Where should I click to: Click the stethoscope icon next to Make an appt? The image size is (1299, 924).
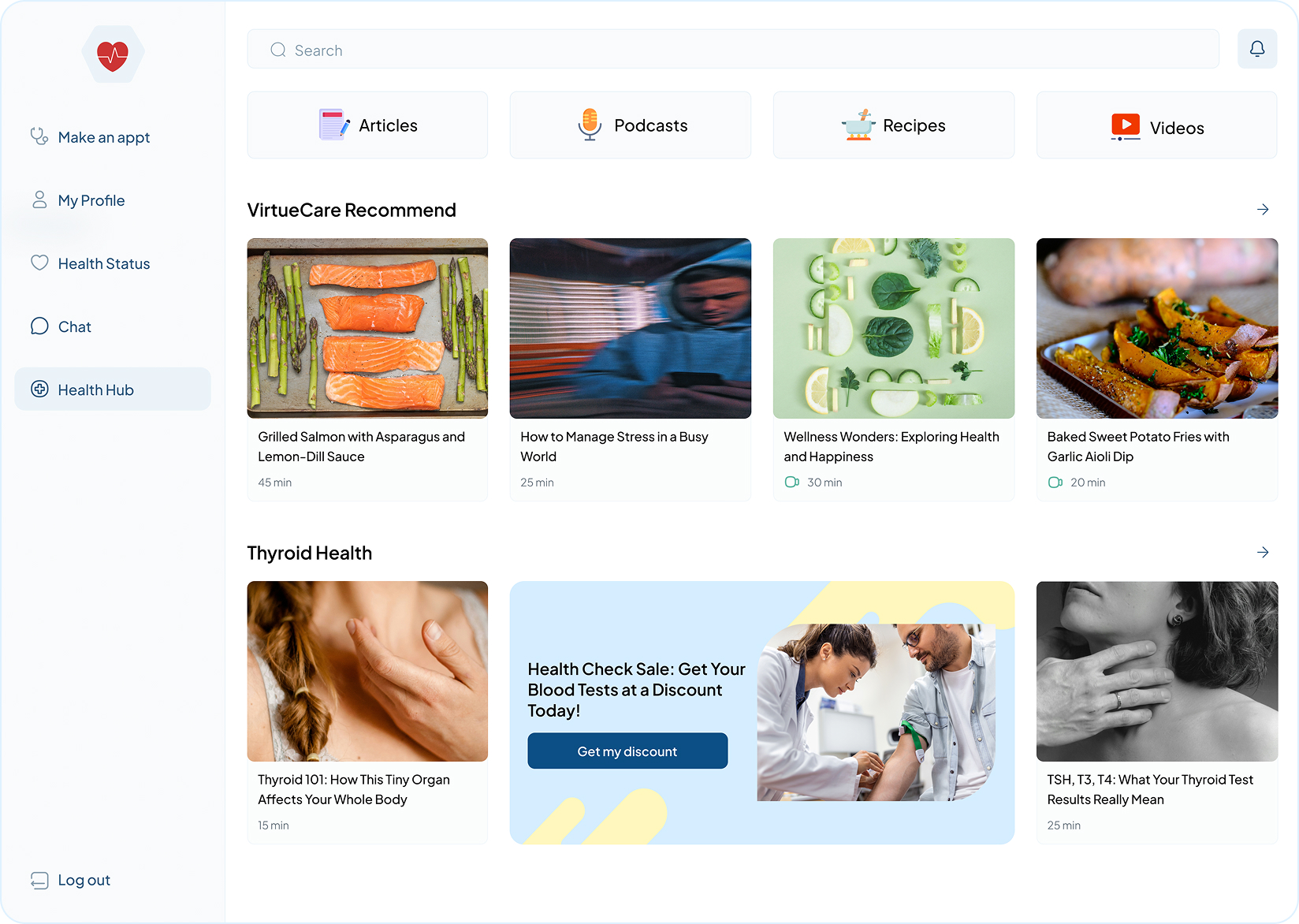[39, 136]
